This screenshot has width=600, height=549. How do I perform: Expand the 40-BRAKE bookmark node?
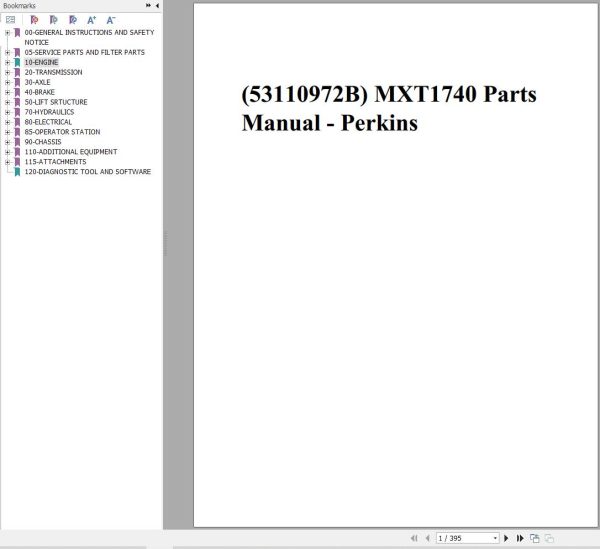pos(7,92)
